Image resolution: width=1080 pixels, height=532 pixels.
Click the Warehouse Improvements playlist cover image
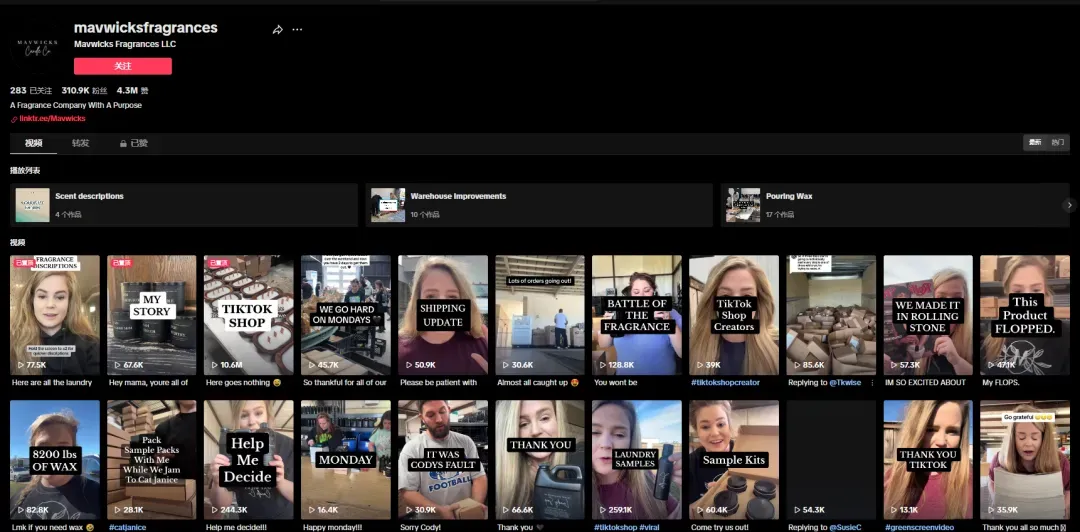click(388, 205)
